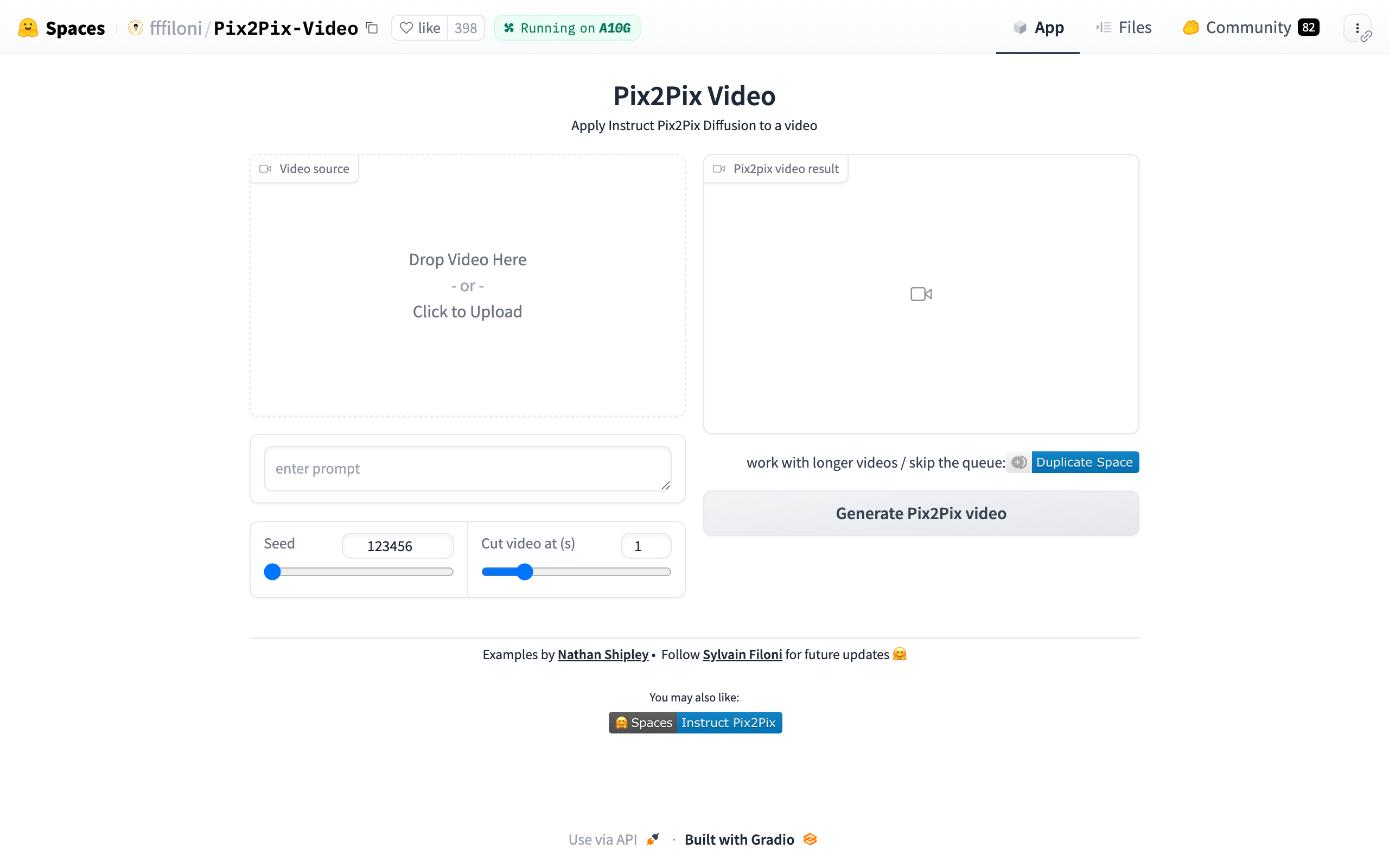Switch to the Files tab
The height and width of the screenshot is (868, 1389).
point(1123,28)
